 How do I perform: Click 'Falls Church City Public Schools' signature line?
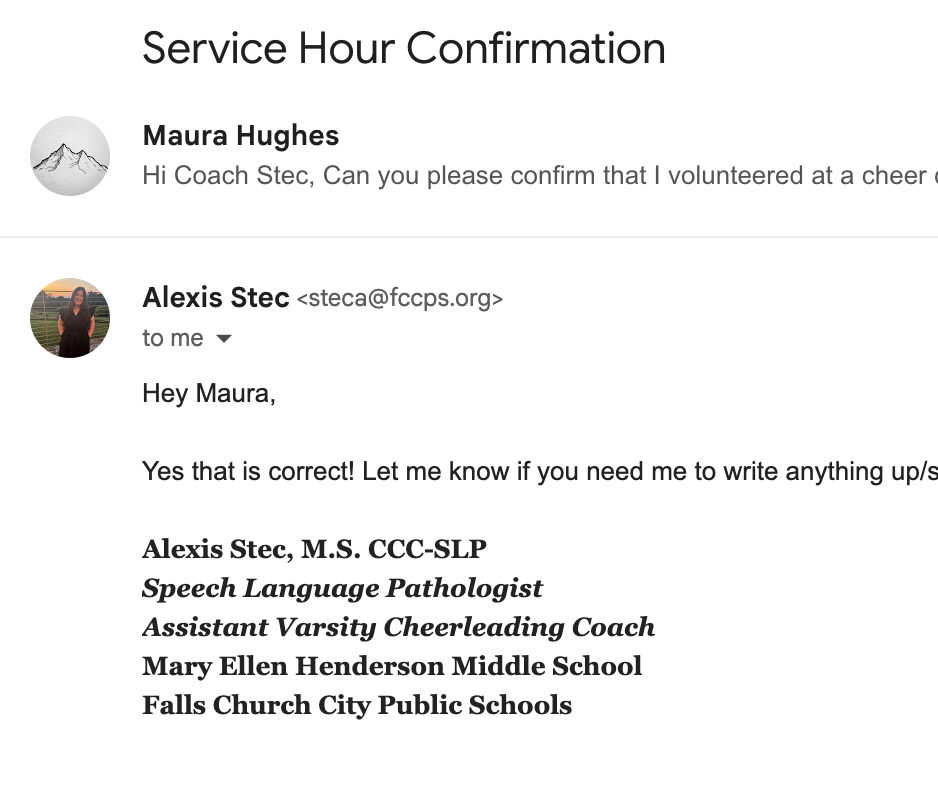pyautogui.click(x=357, y=705)
